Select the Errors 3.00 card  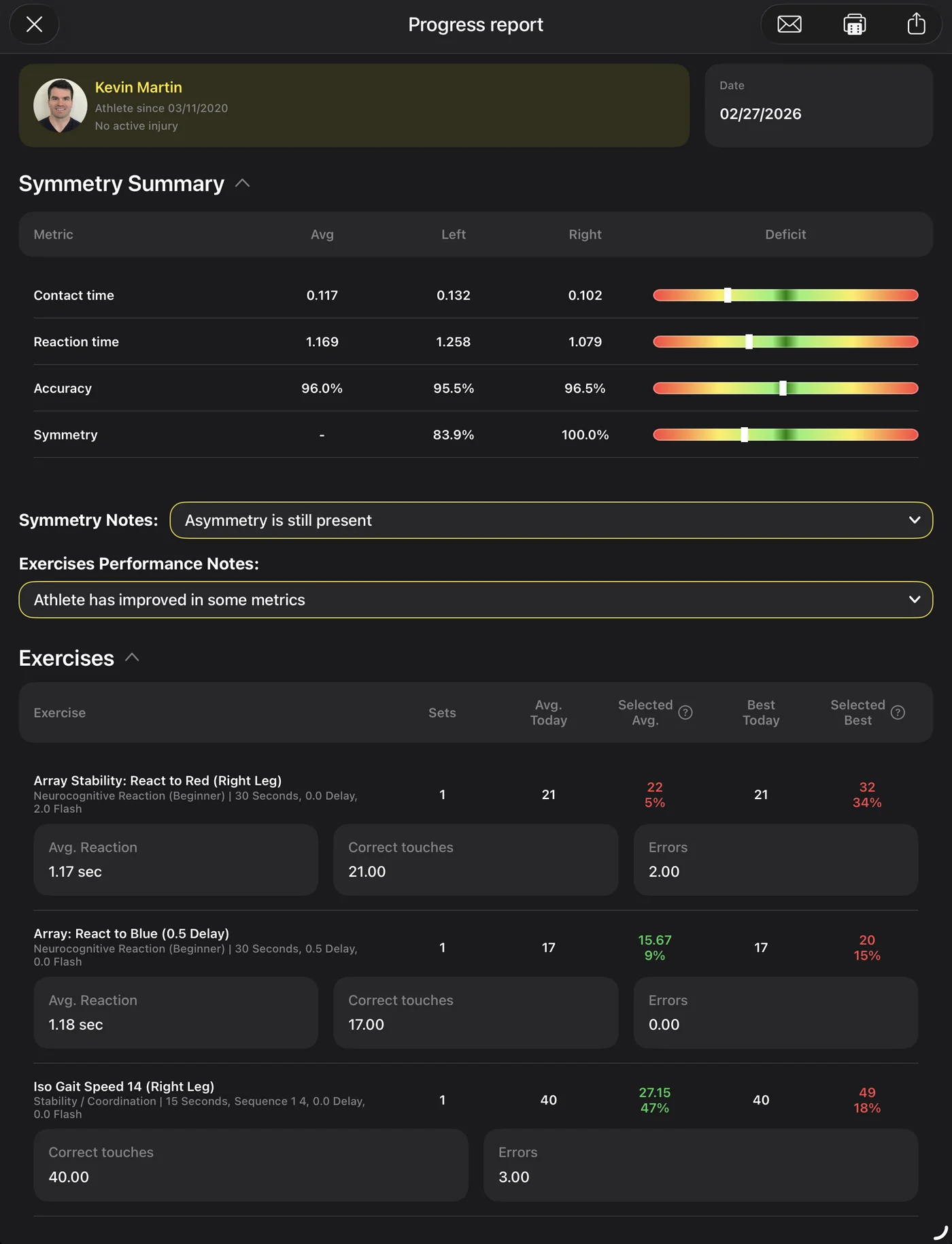pos(701,1165)
